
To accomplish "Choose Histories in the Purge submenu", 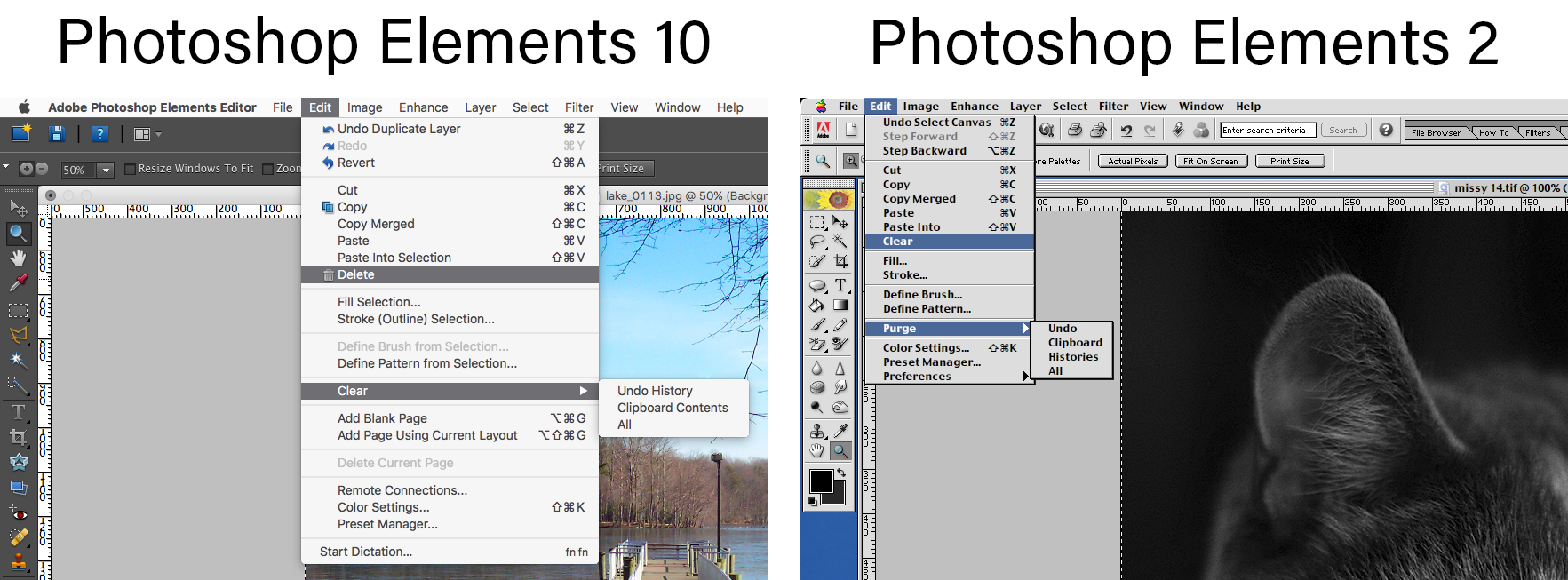I will (x=1073, y=357).
